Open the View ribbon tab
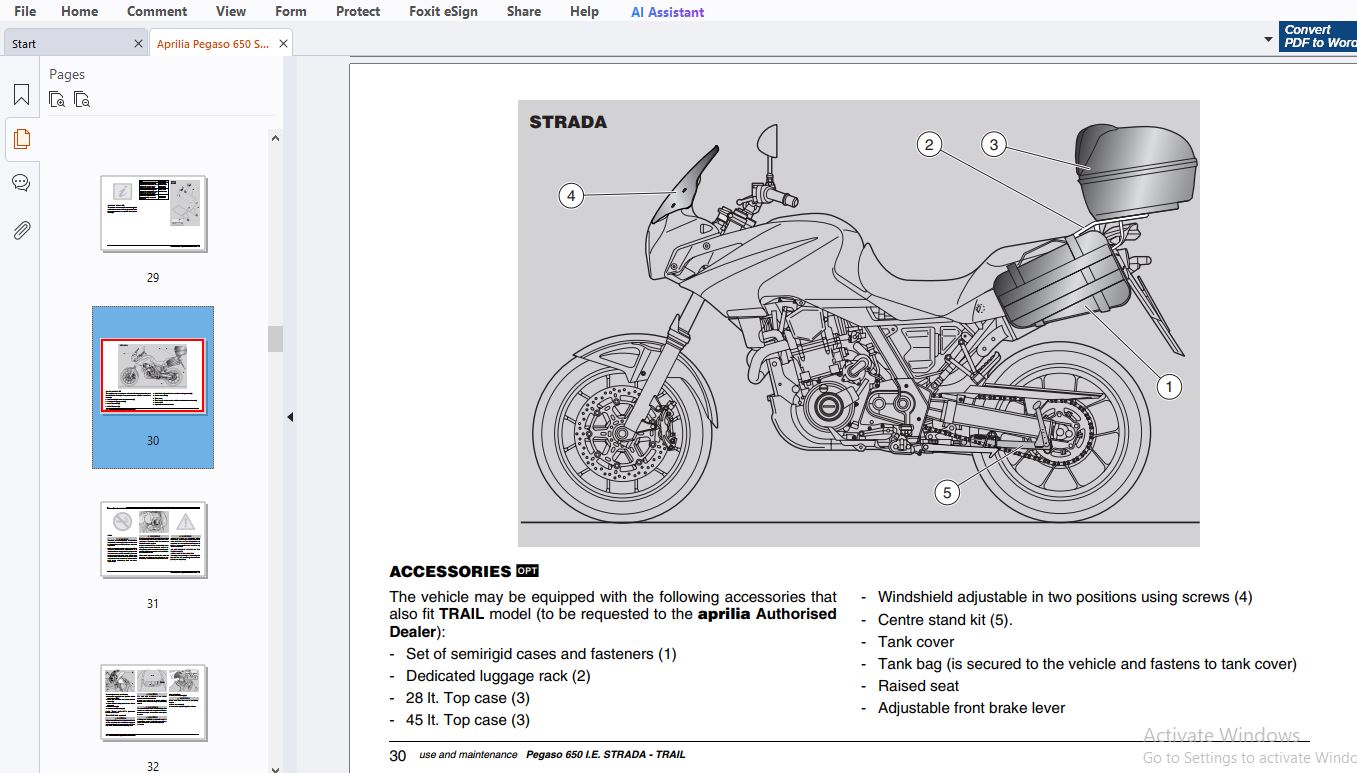 pyautogui.click(x=231, y=11)
